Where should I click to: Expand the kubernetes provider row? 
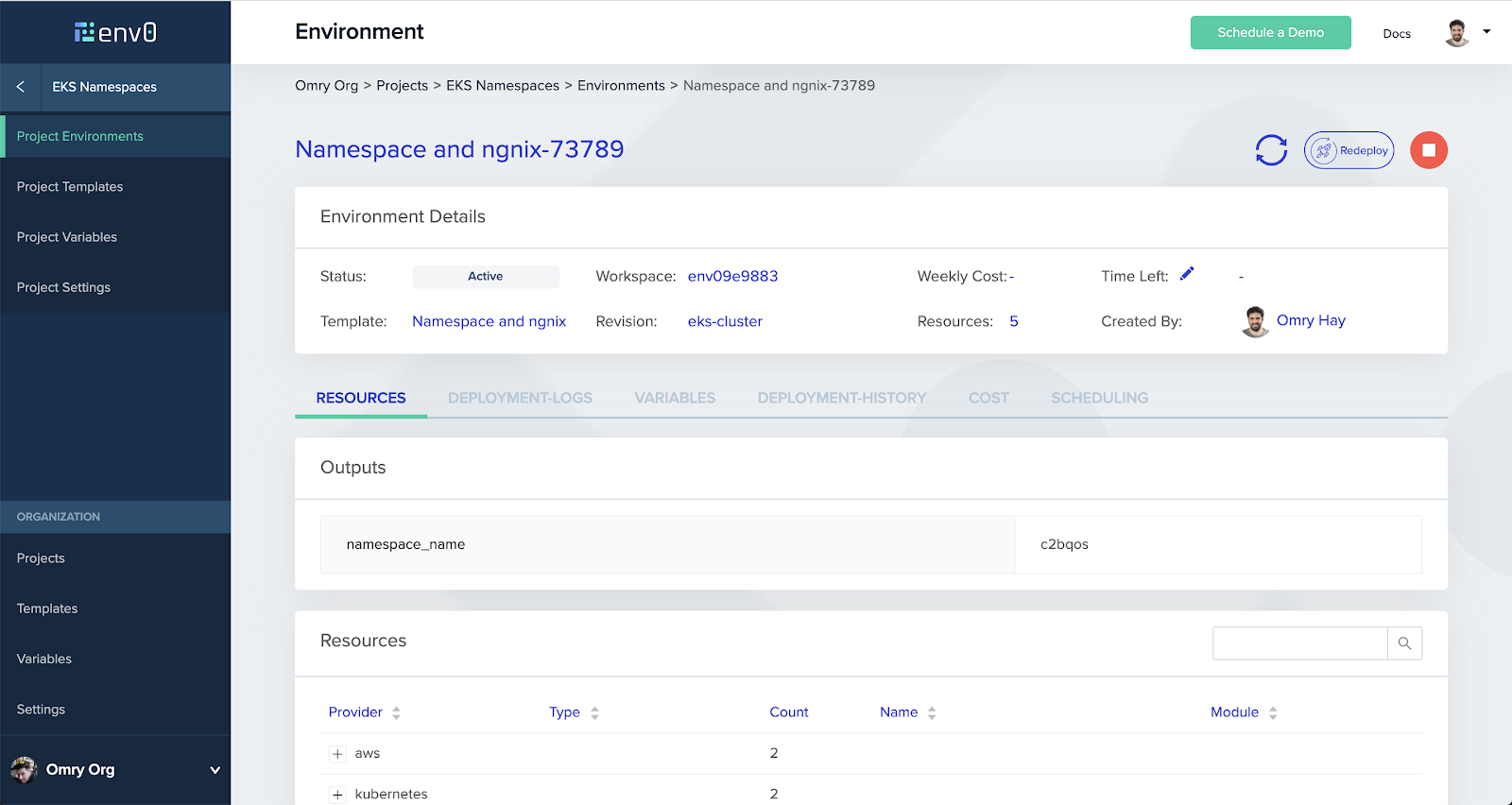tap(337, 795)
